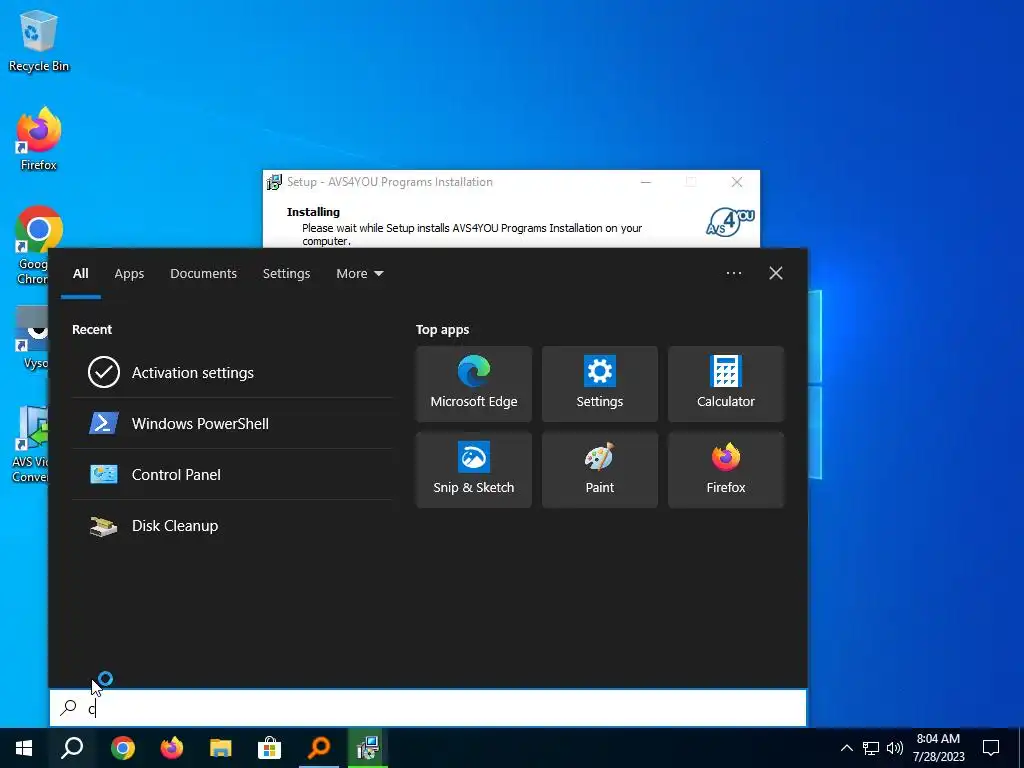The height and width of the screenshot is (768, 1024).
Task: Open Firefox tile in Top apps
Action: pos(726,470)
